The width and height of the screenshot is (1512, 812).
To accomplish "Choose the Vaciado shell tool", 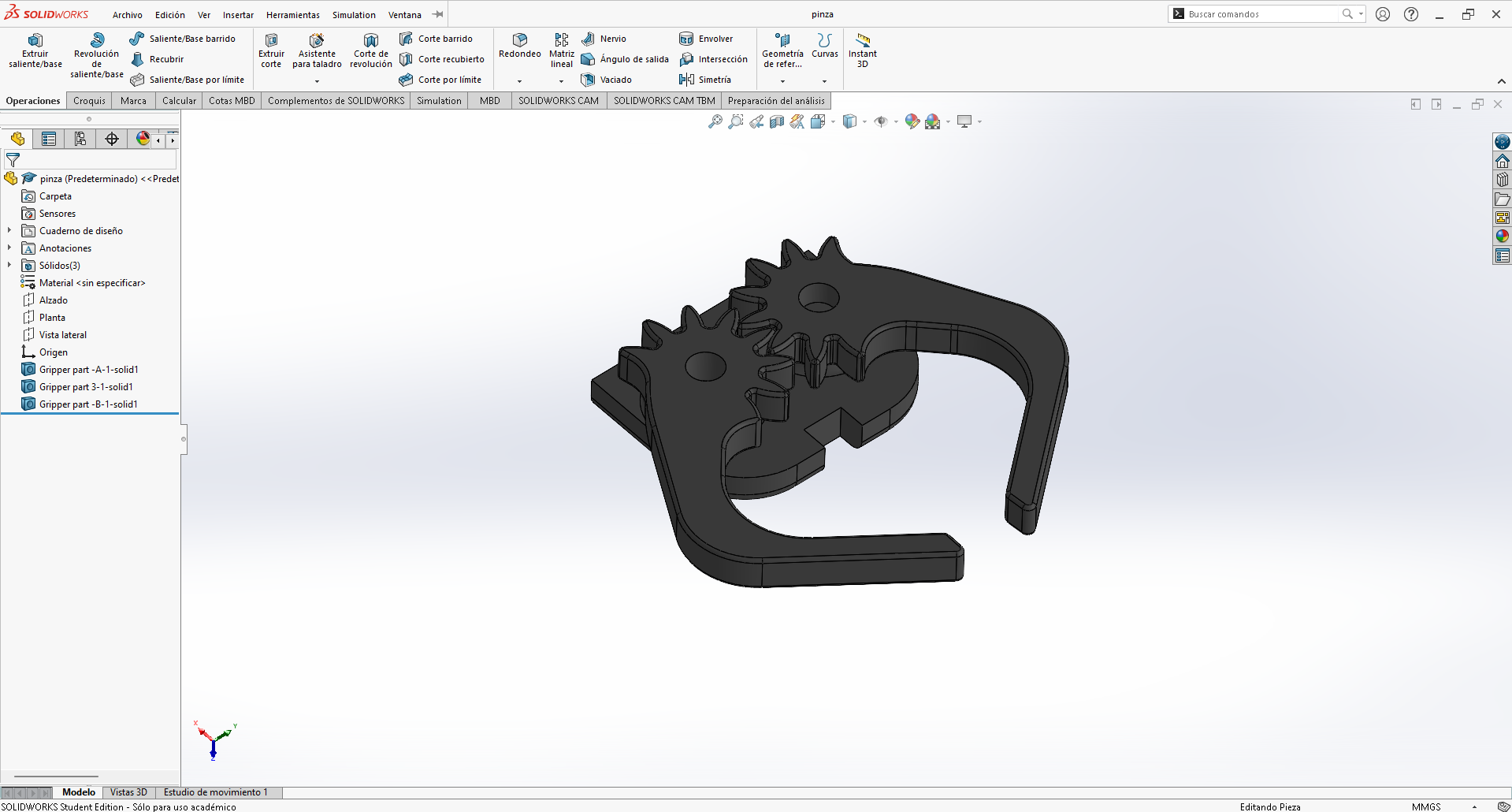I will point(607,80).
